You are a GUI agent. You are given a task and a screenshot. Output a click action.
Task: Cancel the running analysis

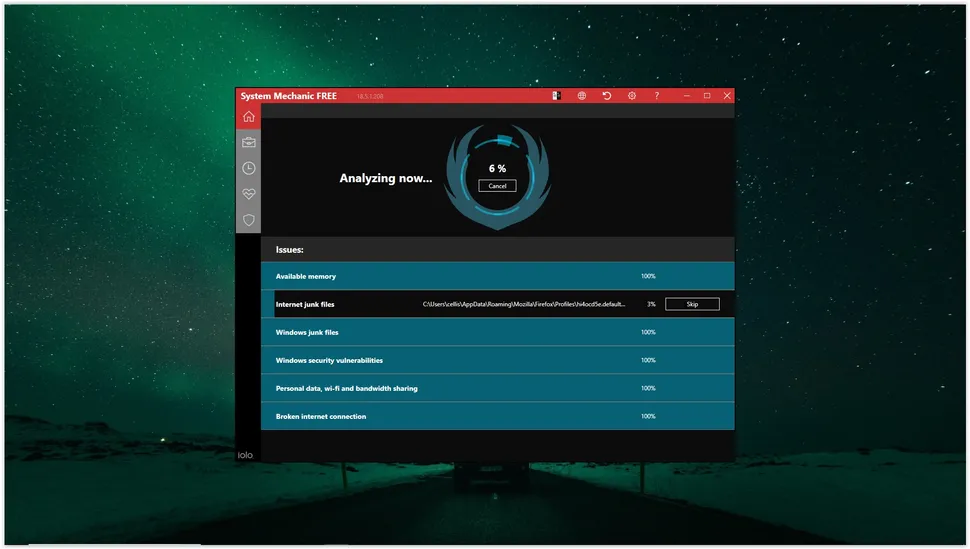click(497, 186)
